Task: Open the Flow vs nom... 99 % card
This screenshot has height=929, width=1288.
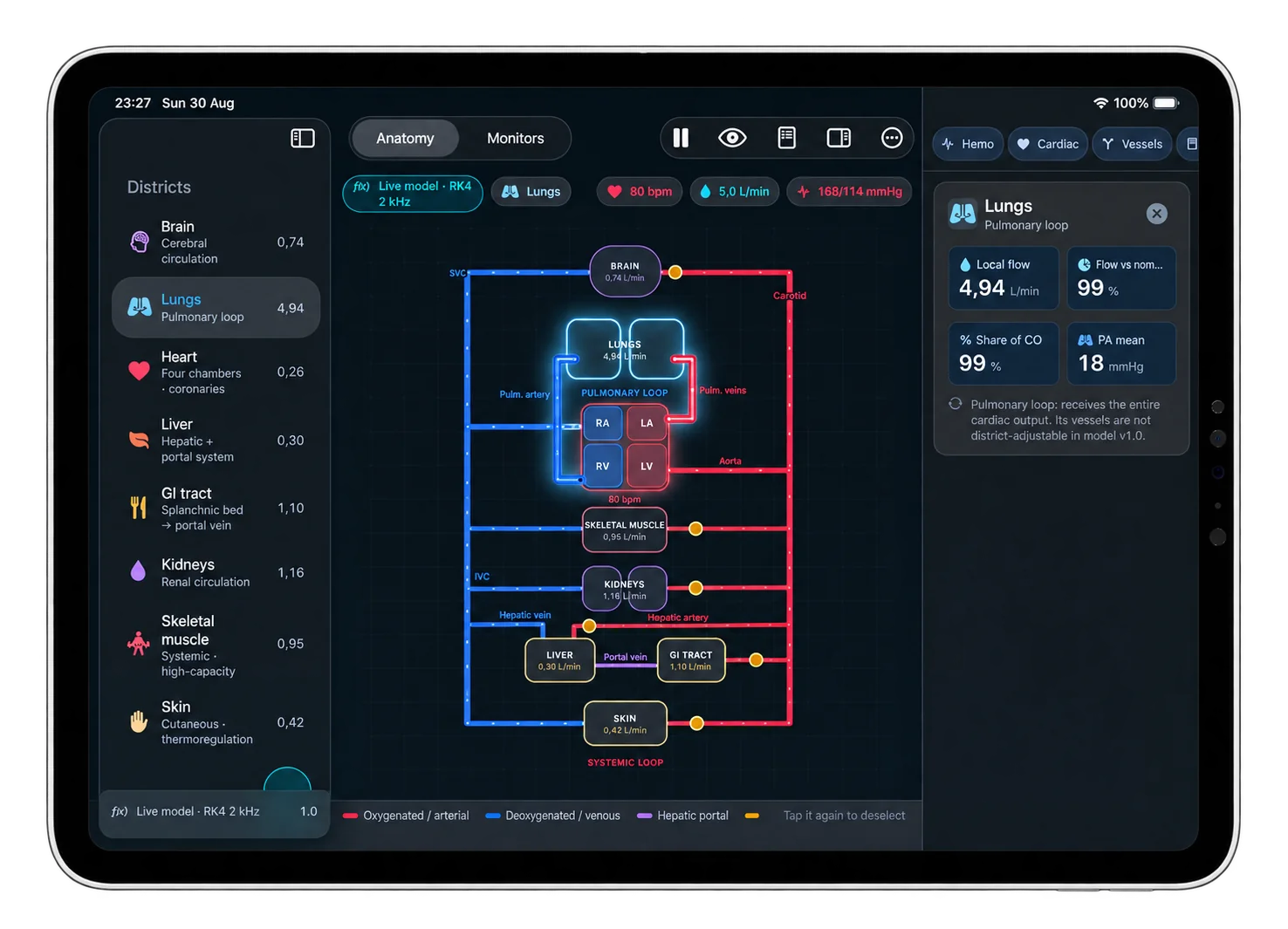Action: [1121, 278]
